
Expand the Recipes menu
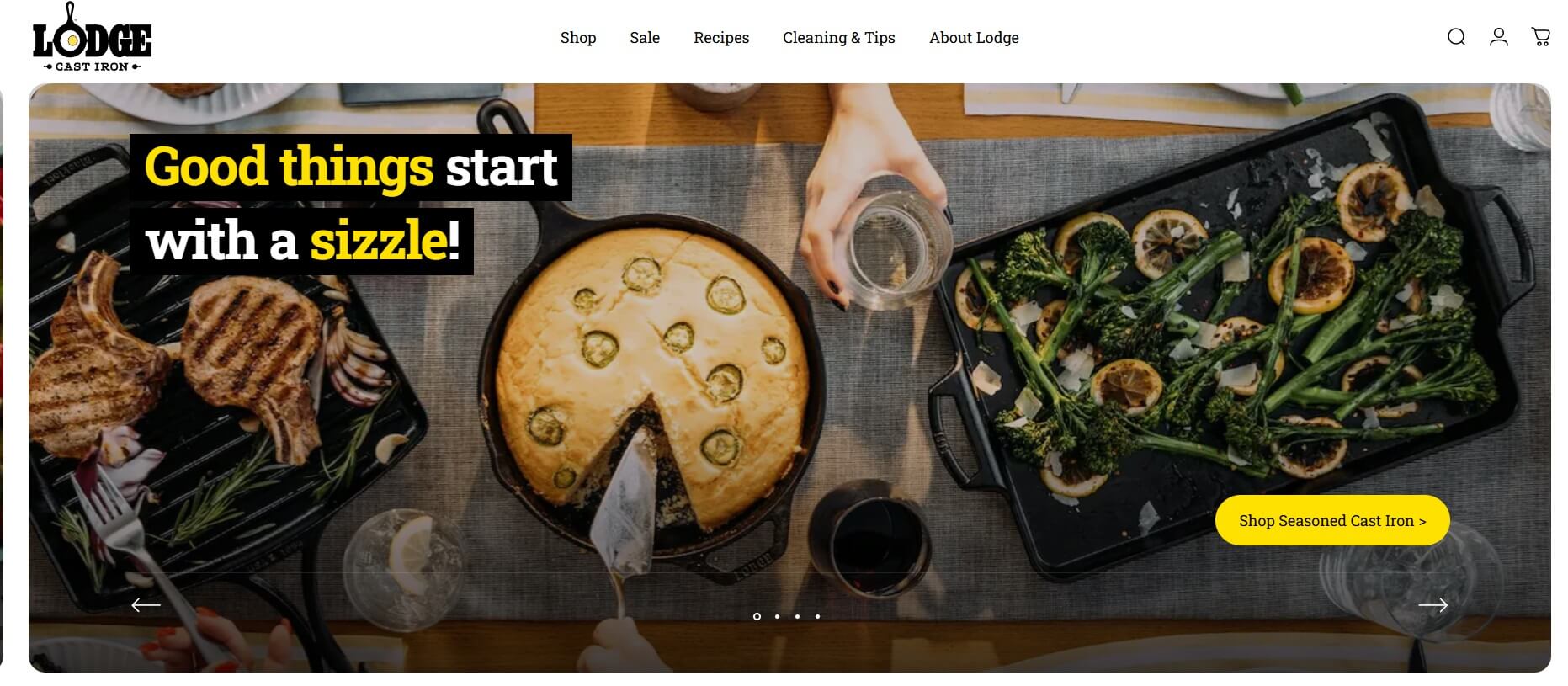(x=721, y=38)
